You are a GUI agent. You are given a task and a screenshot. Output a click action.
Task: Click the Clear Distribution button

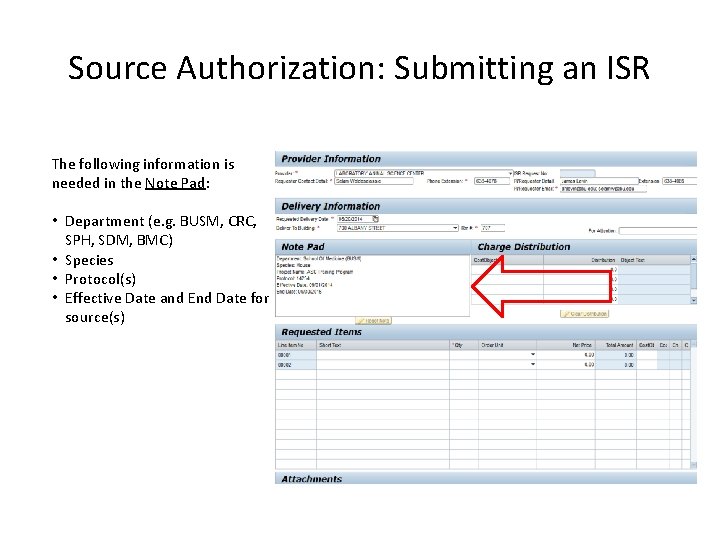[x=584, y=314]
